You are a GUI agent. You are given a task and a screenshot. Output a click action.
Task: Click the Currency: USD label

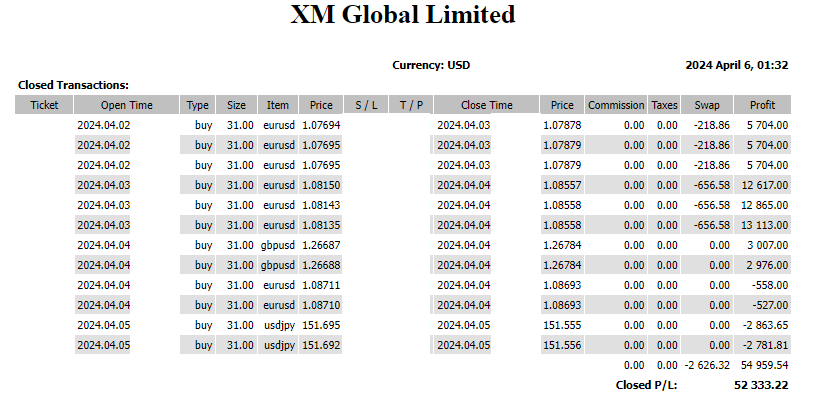(431, 65)
